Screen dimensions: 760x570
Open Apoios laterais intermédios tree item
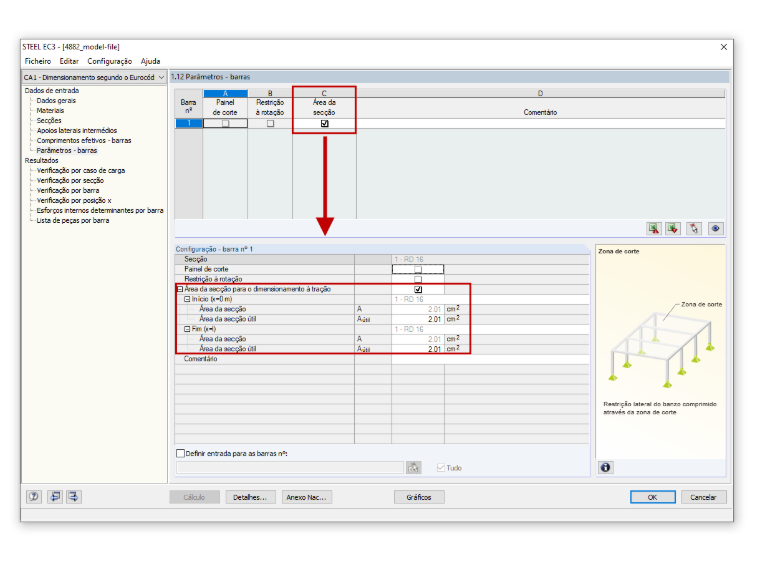[77, 130]
